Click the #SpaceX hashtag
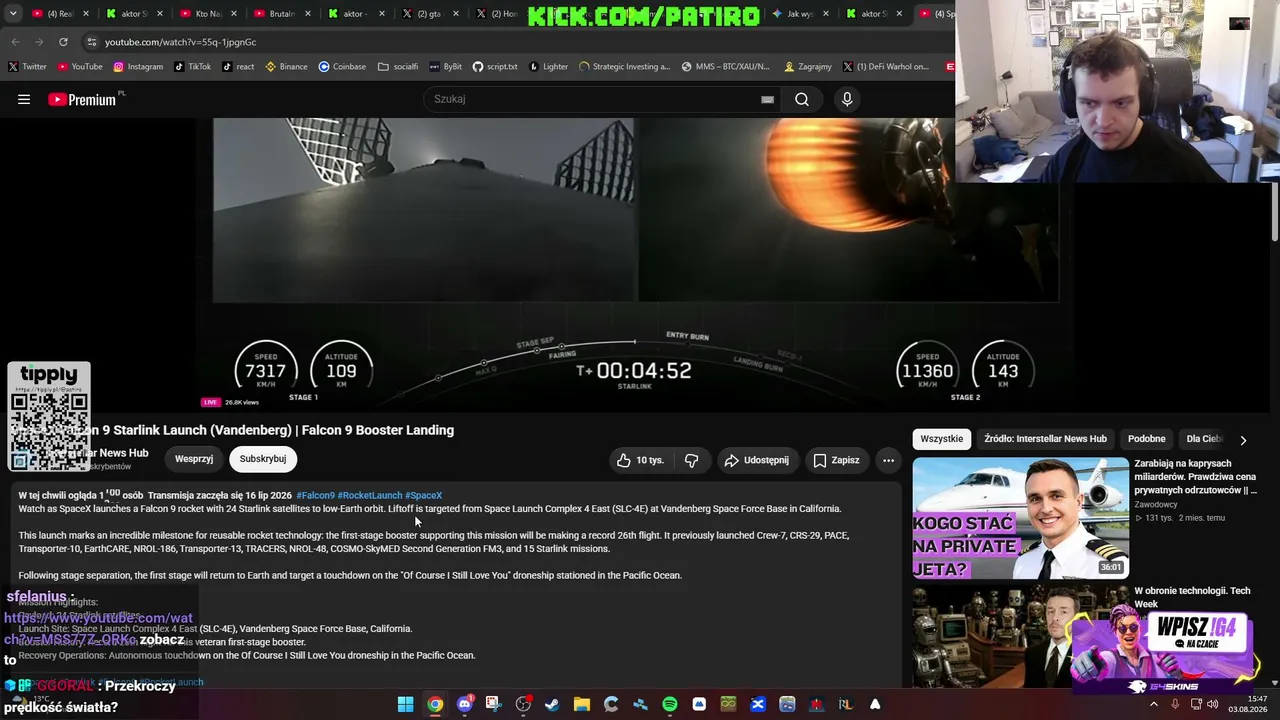 pyautogui.click(x=423, y=495)
